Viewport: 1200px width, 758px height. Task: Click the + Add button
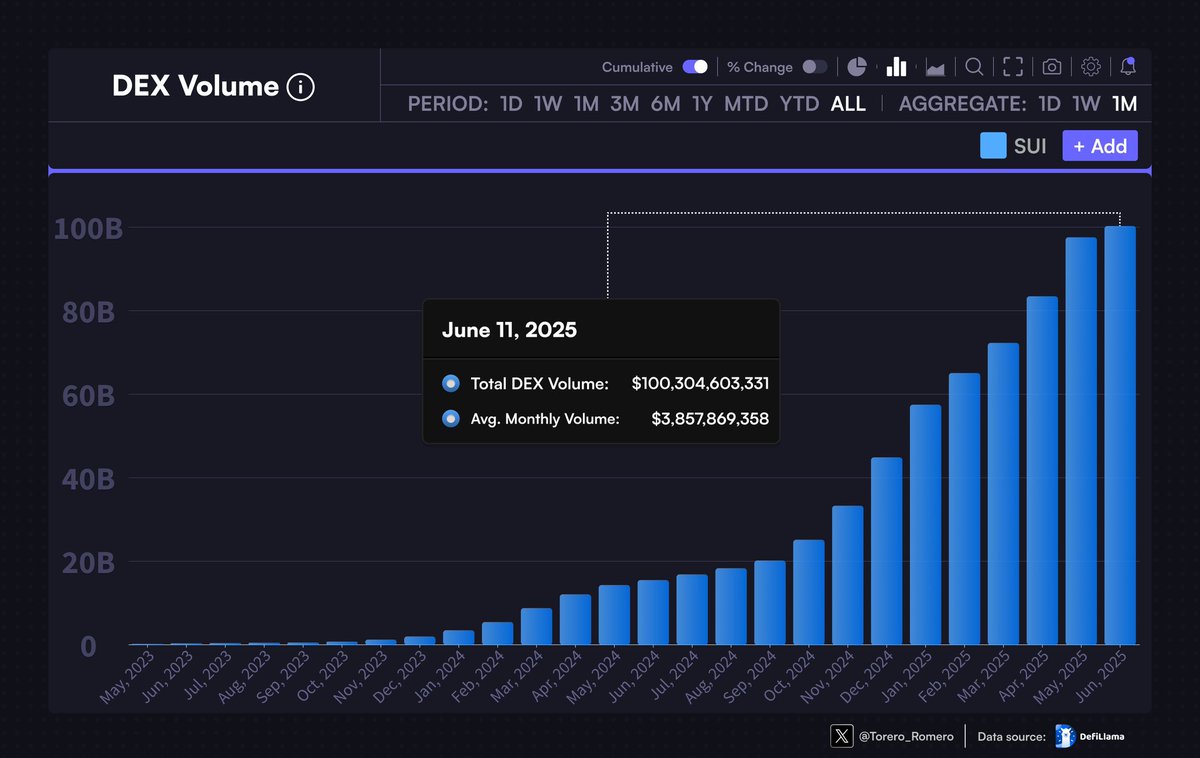pos(1100,146)
